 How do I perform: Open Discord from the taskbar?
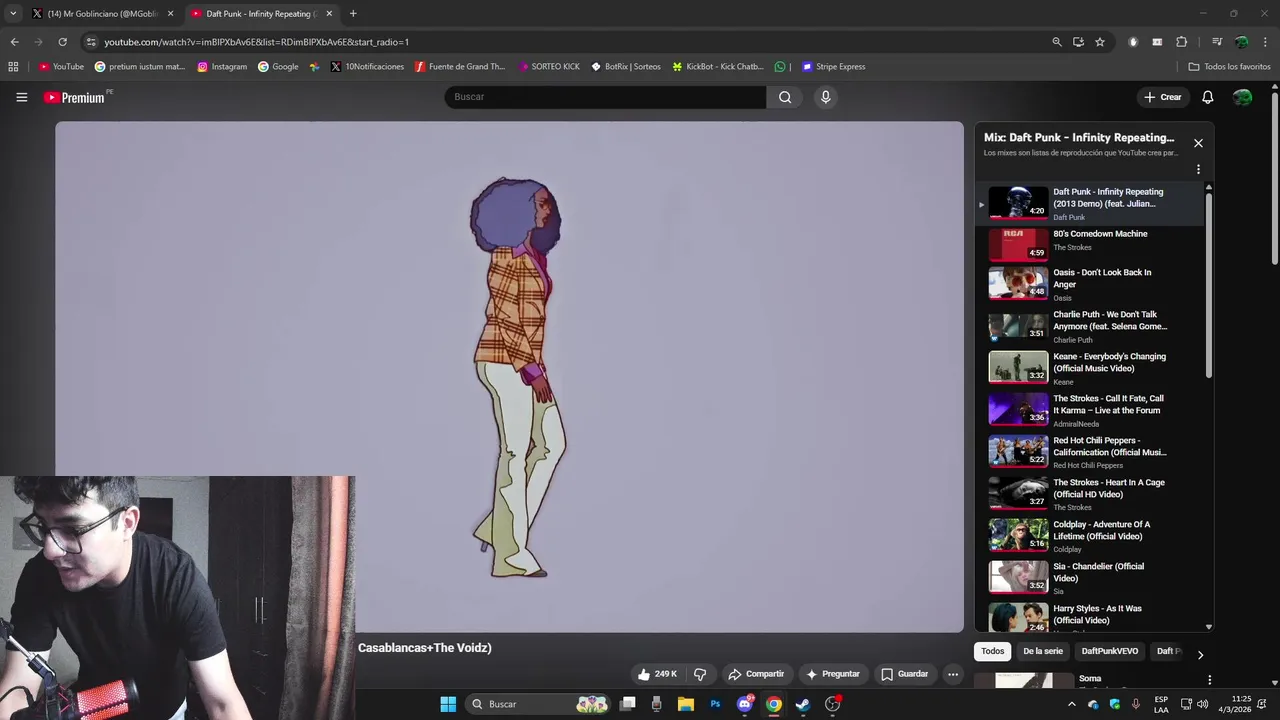coord(744,704)
